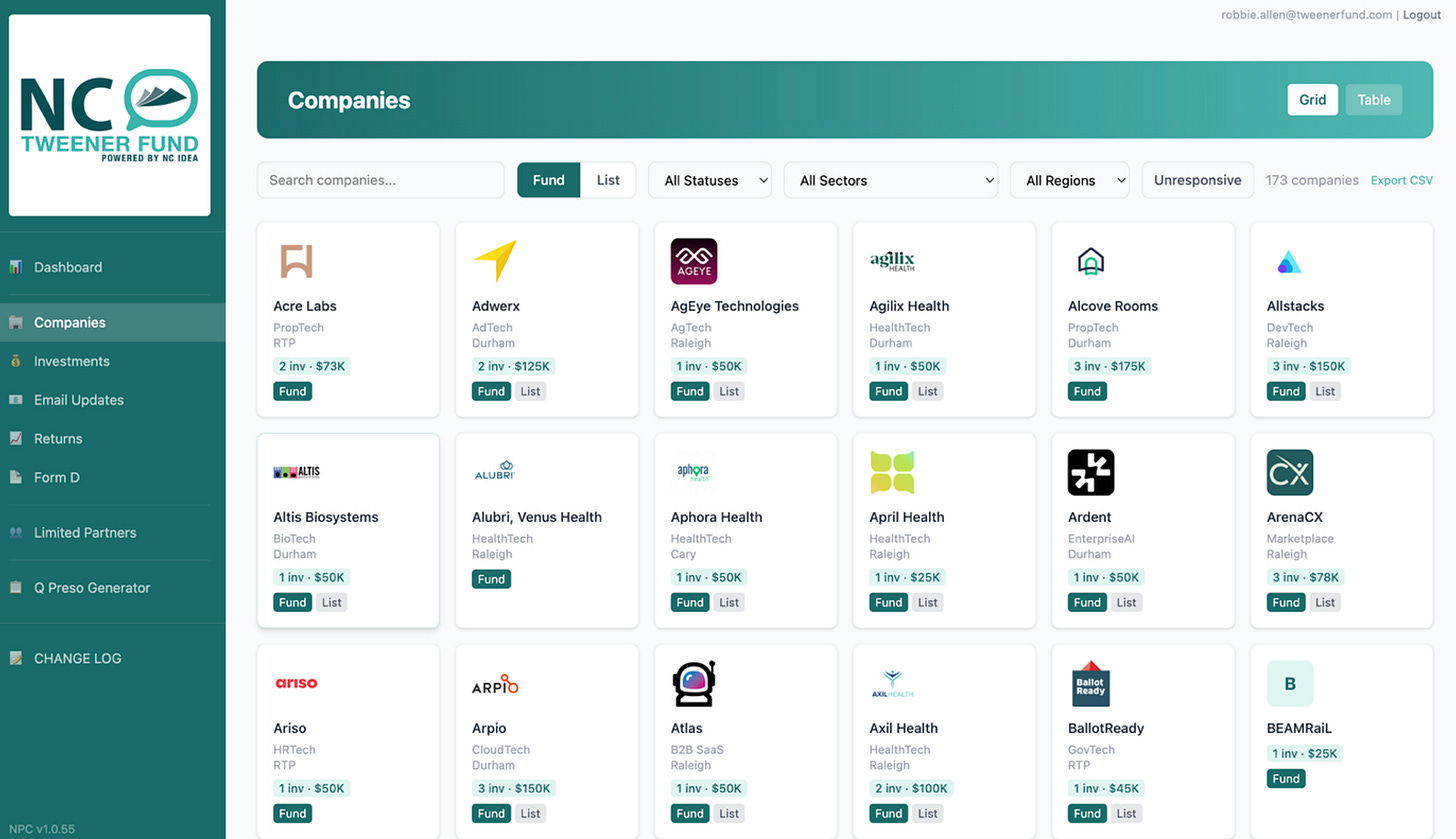The height and width of the screenshot is (839, 1456).
Task: Click the '1 inv · $45K' badge
Action: pyautogui.click(x=1106, y=788)
